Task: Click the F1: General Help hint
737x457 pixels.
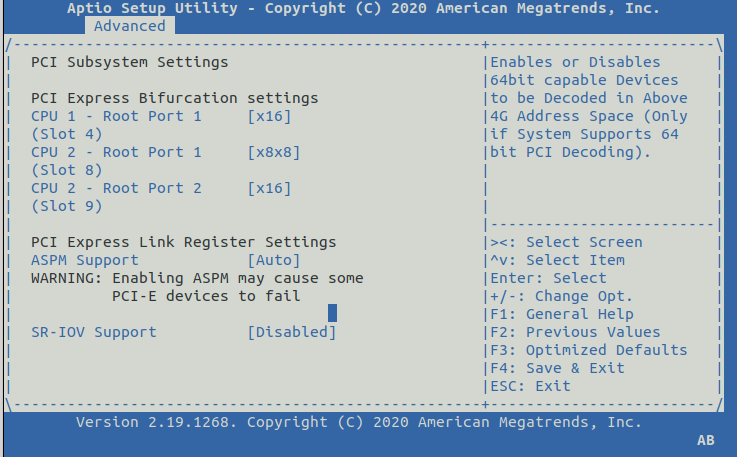Action: (562, 314)
